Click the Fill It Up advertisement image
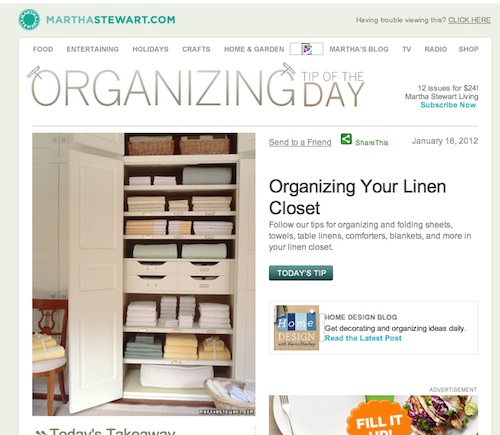The width and height of the screenshot is (500, 435). click(x=373, y=415)
